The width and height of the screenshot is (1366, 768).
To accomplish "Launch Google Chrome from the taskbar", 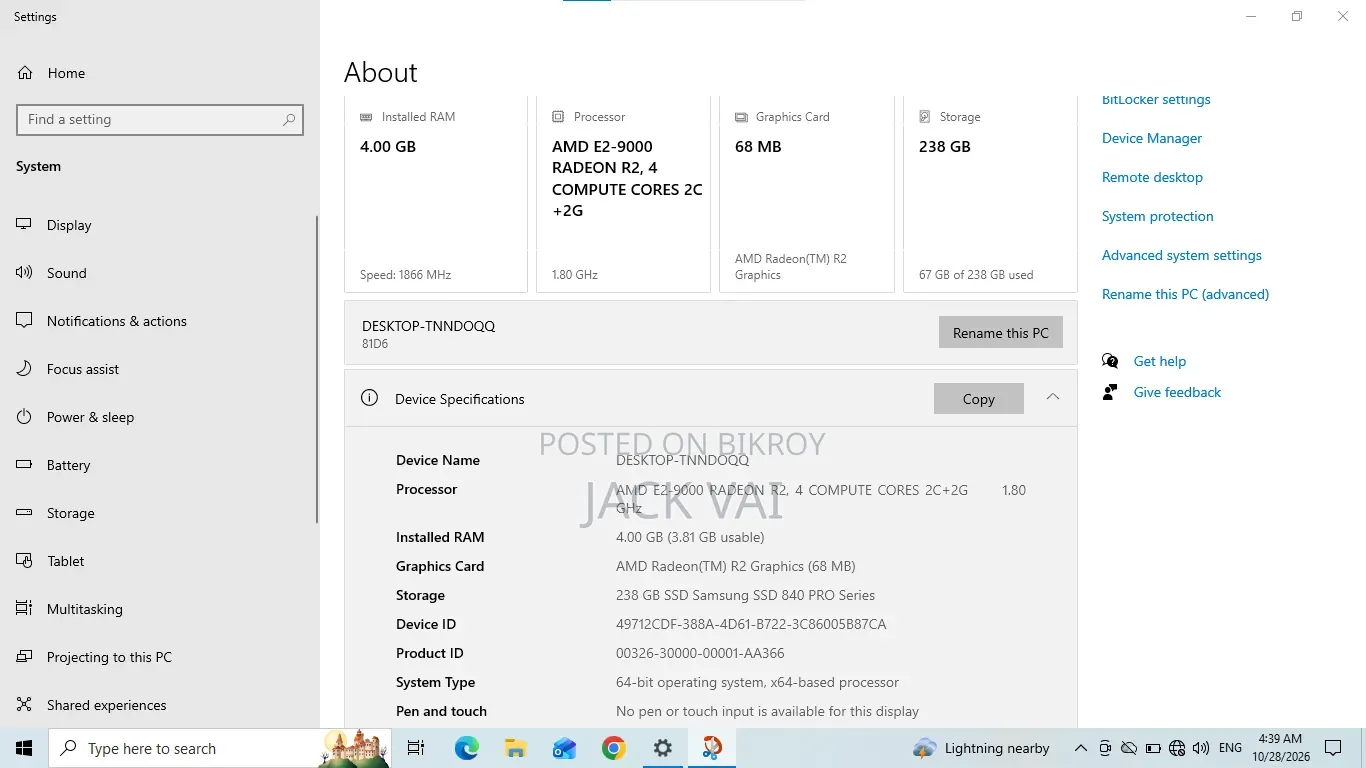I will [613, 748].
